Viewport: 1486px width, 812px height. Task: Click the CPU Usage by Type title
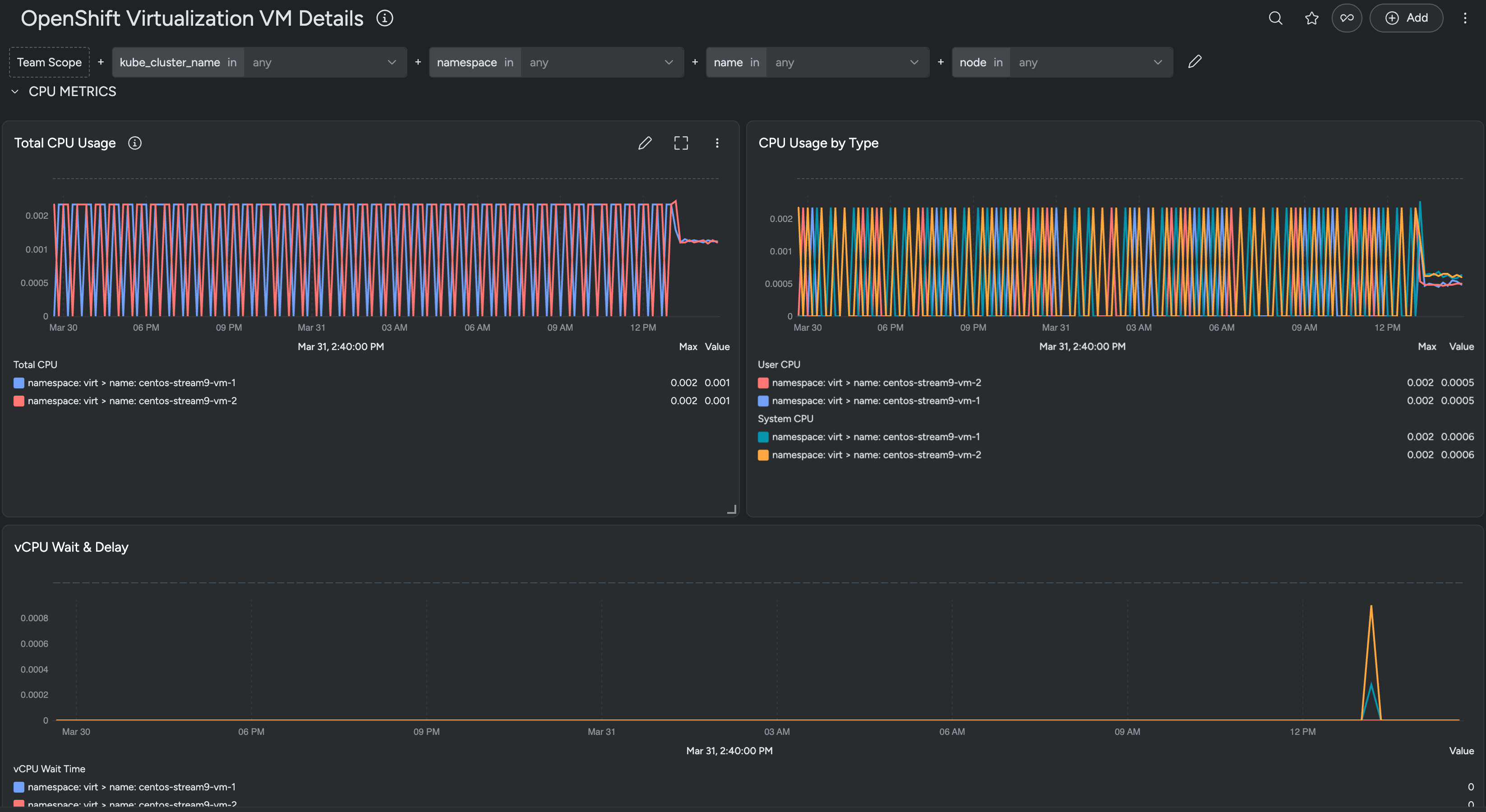coord(818,143)
